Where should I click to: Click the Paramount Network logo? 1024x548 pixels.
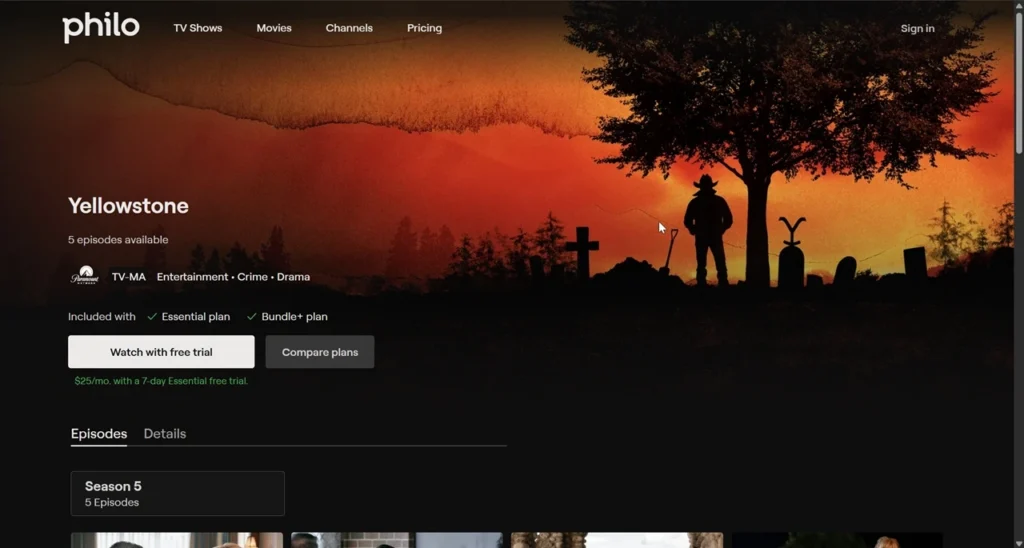click(x=84, y=275)
